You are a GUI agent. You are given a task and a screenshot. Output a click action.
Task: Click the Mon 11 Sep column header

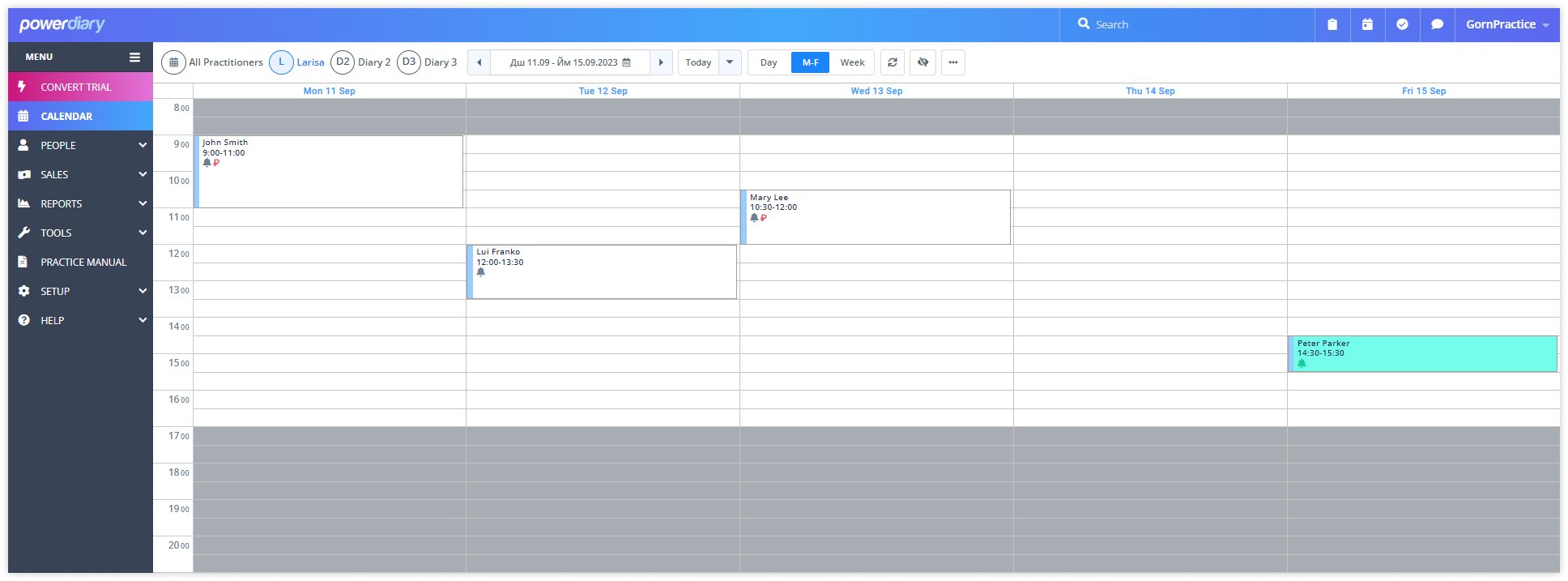[x=329, y=91]
